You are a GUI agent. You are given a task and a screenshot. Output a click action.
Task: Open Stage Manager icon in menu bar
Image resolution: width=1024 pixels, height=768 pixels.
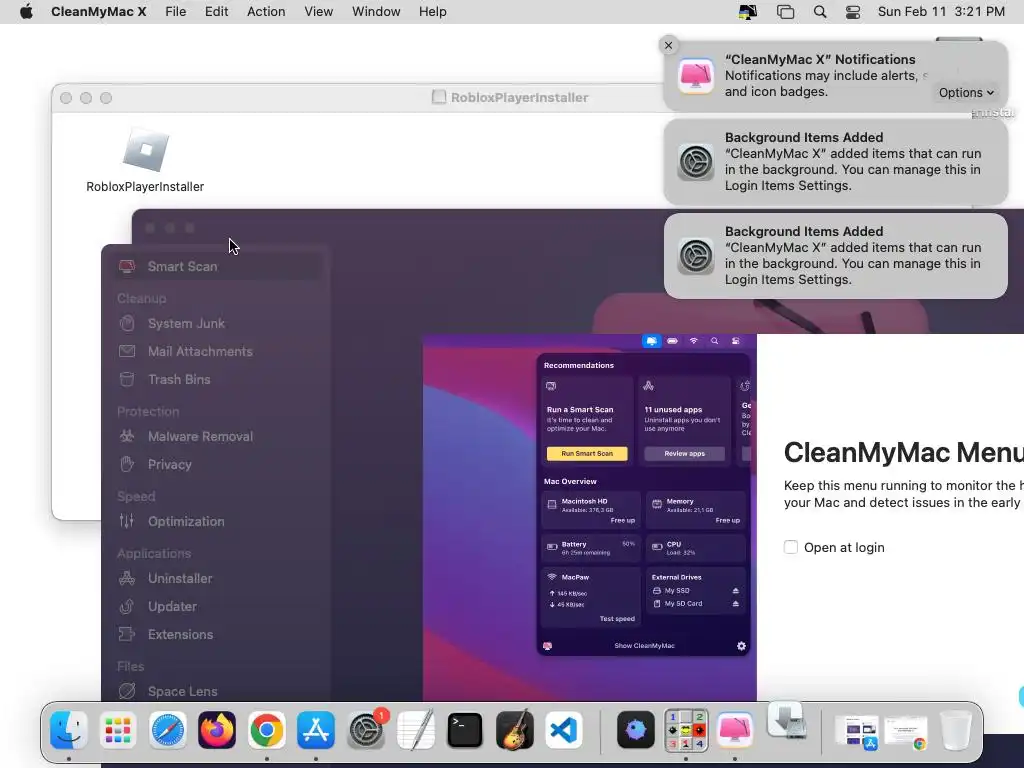click(786, 12)
